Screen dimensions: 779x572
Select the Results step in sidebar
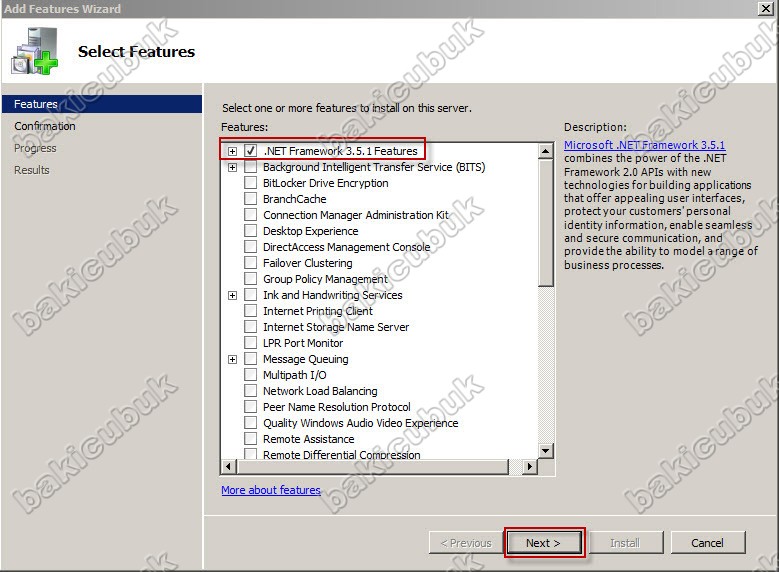click(32, 170)
